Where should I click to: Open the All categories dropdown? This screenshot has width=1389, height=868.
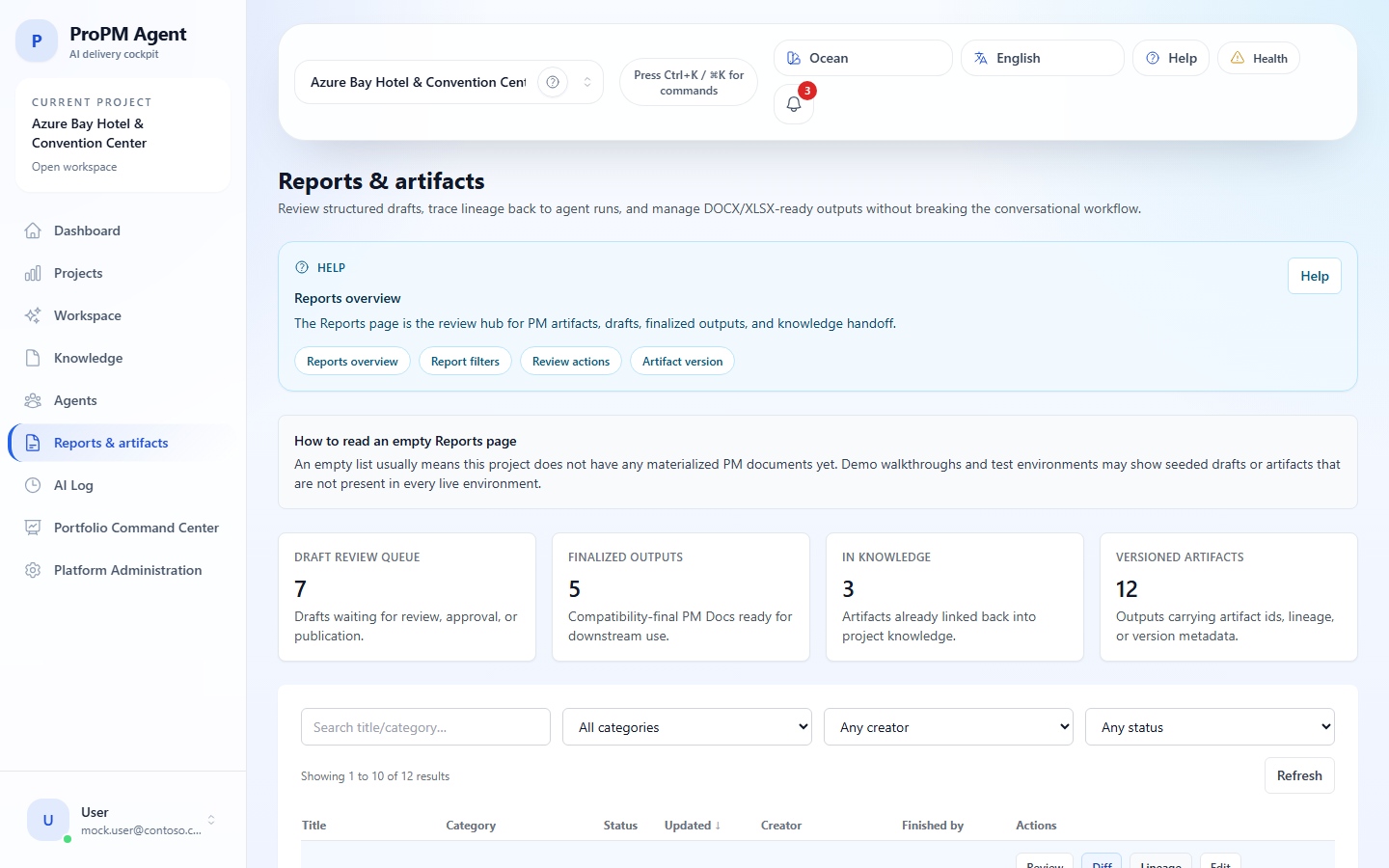(x=686, y=727)
